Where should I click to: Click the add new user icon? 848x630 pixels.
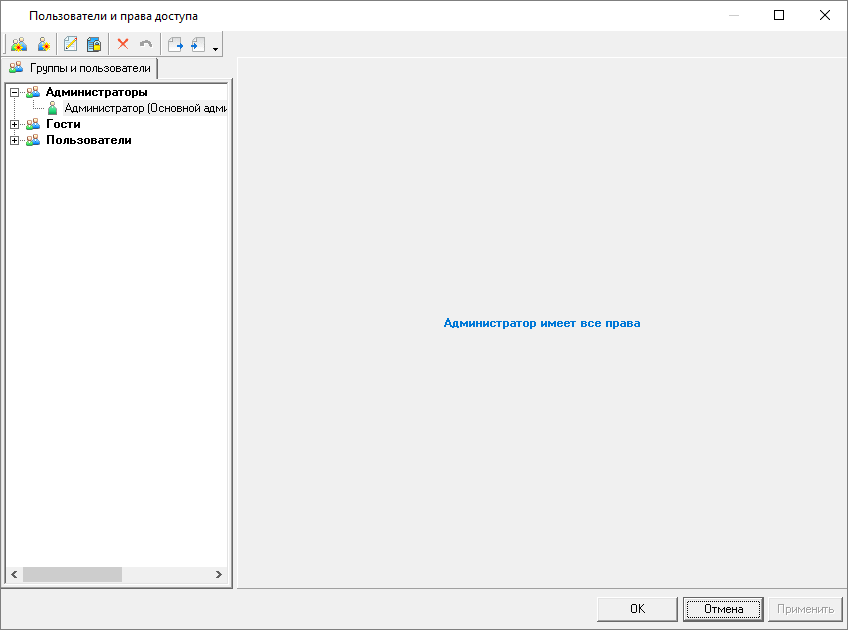pos(44,44)
